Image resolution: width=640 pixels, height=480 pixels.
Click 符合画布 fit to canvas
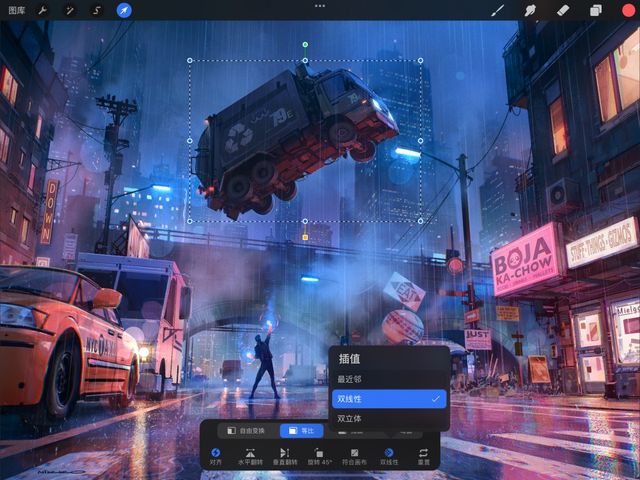coord(354,456)
